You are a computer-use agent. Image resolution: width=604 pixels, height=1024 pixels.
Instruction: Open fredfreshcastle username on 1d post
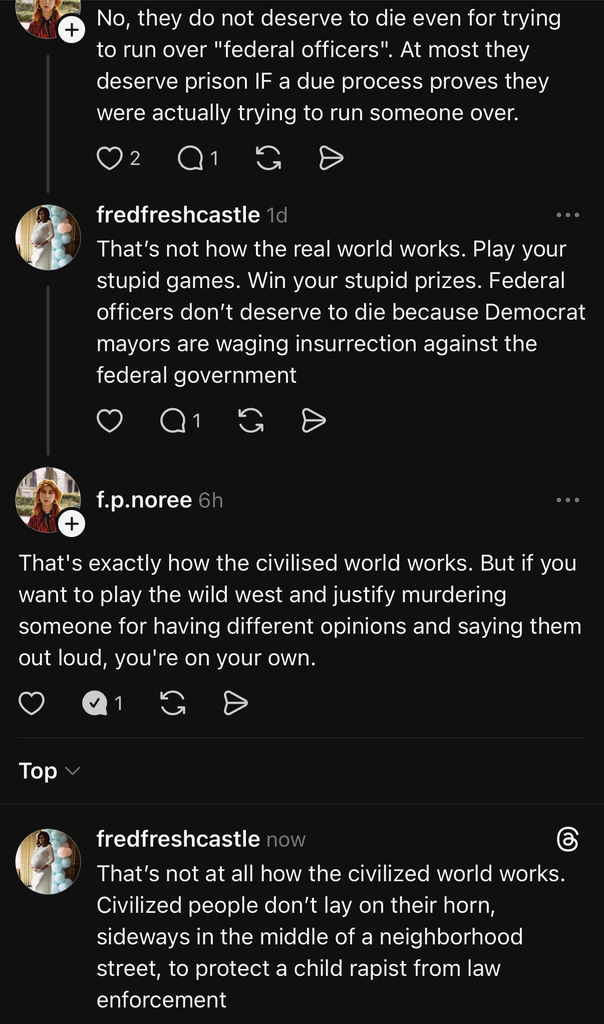[178, 215]
